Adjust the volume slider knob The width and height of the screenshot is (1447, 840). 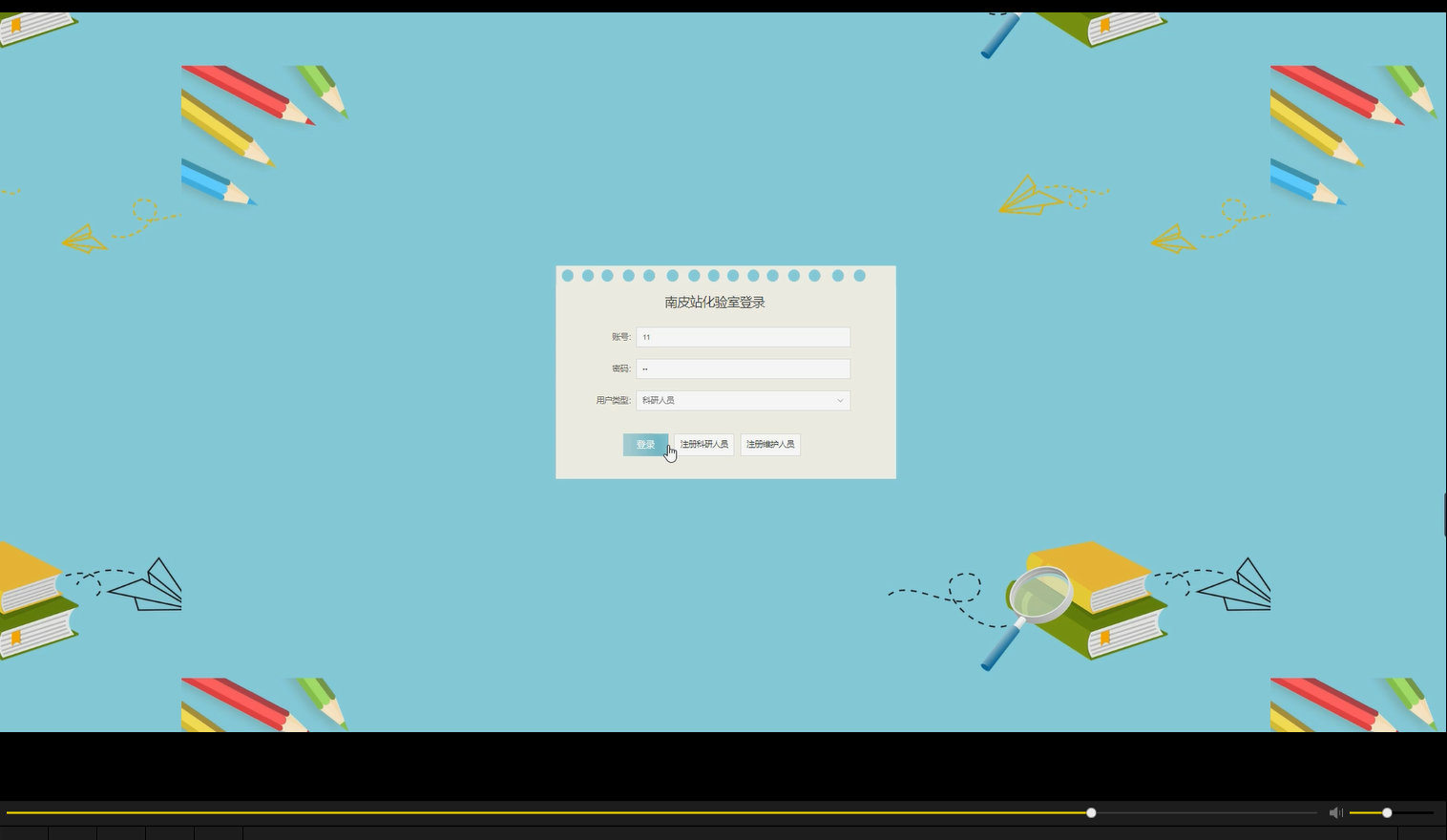click(x=1387, y=812)
